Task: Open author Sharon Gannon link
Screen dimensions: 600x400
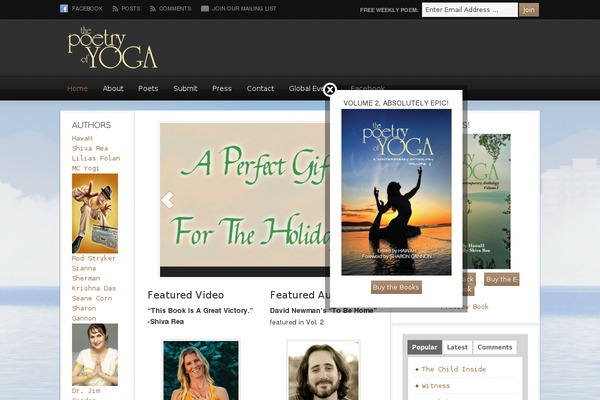Action: (x=84, y=313)
